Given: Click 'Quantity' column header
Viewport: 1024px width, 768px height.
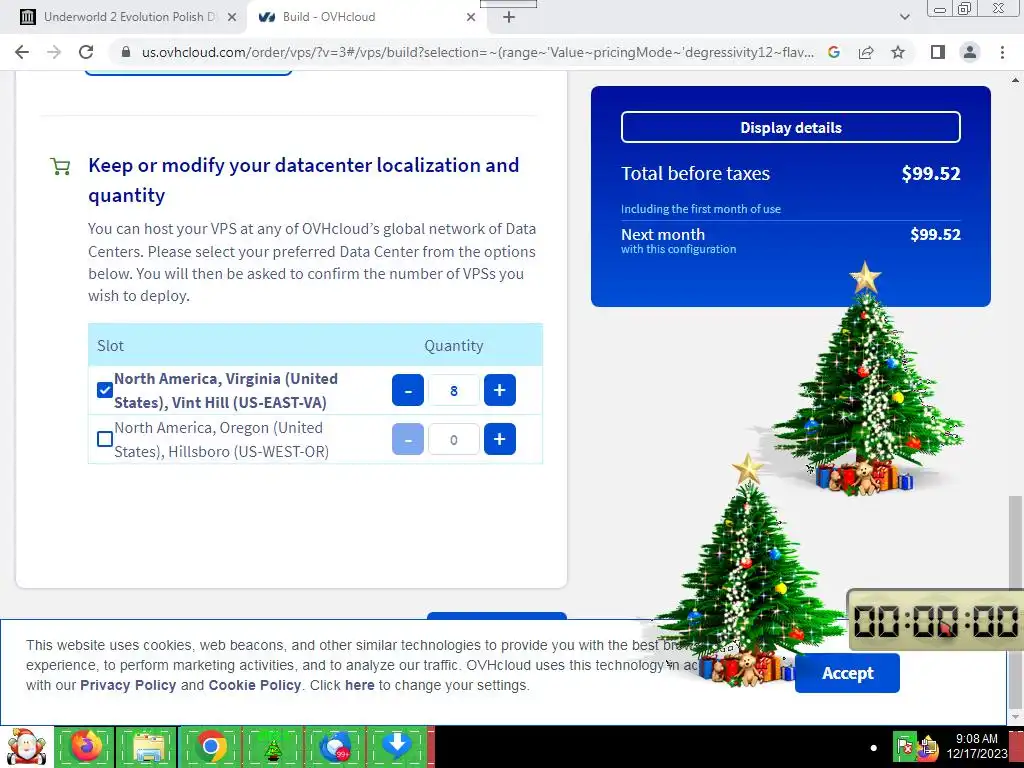Looking at the screenshot, I should pos(454,345).
